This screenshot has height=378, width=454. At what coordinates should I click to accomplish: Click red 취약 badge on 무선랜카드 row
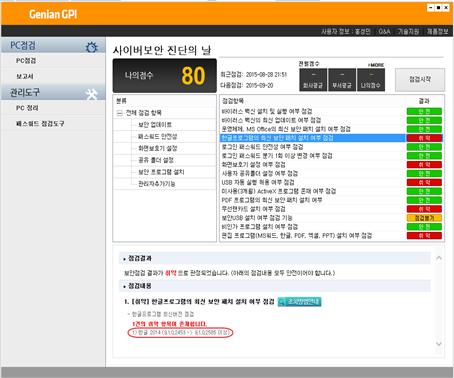click(x=424, y=209)
